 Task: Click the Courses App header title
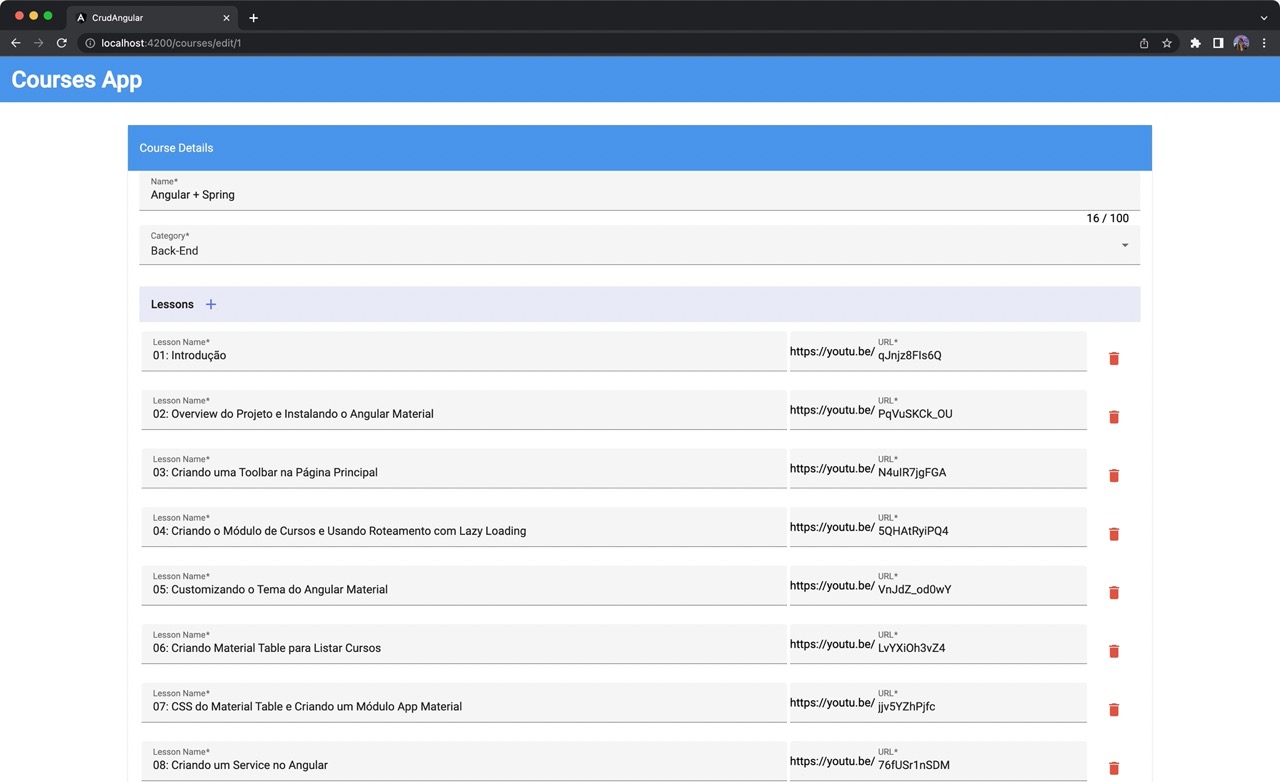click(76, 80)
